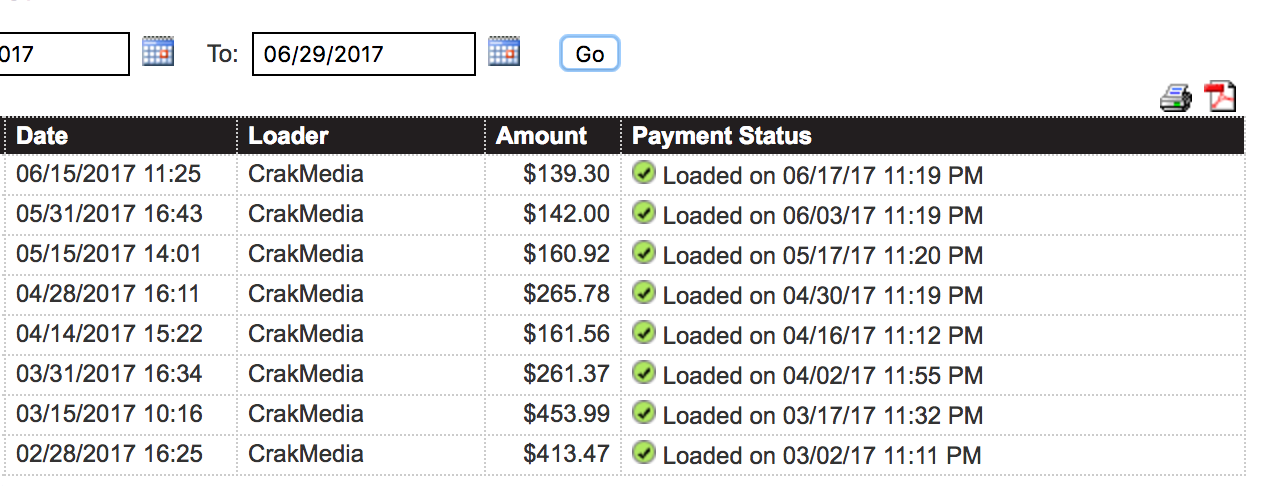Open the From date calendar picker

[158, 52]
